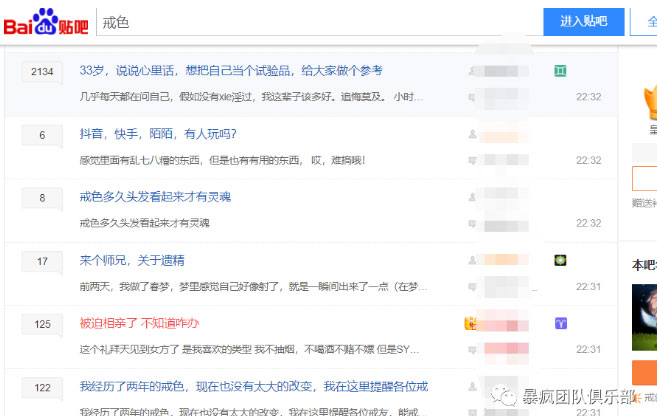Click the dark green badge on the 来个师兄 thread
Viewport: 657px width, 416px height.
point(561,260)
